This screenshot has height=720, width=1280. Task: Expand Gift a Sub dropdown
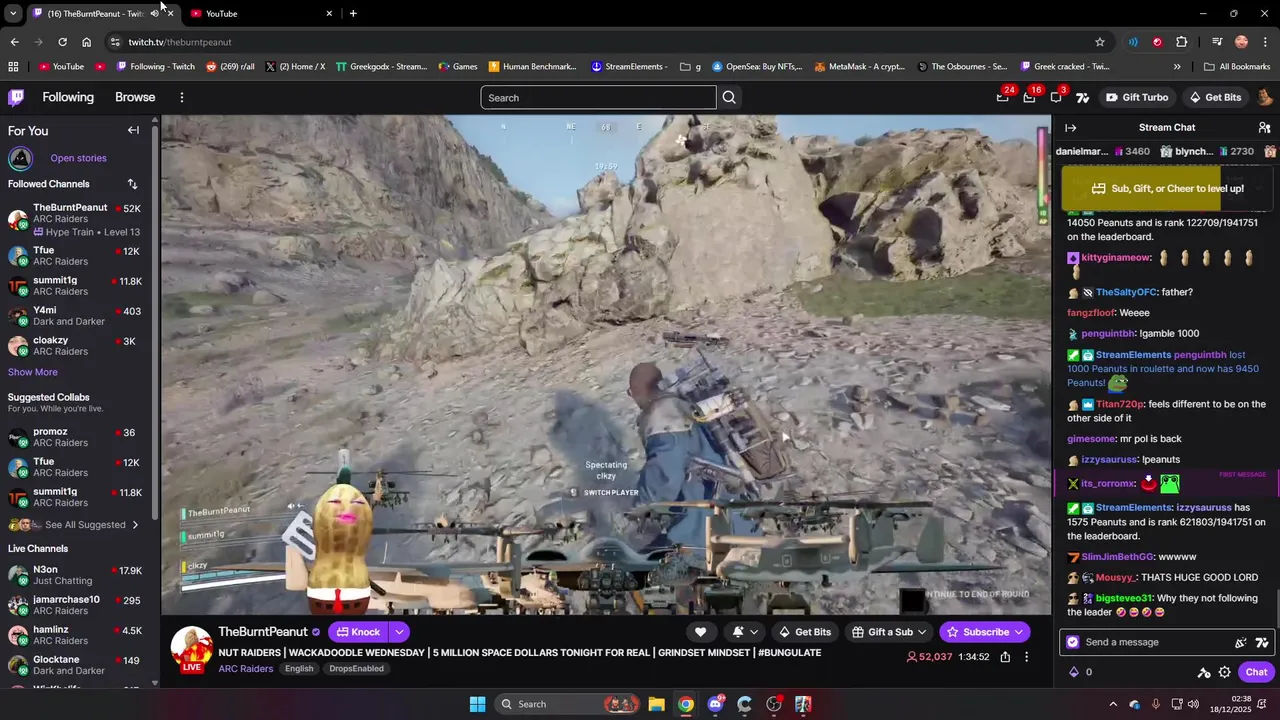(x=921, y=632)
